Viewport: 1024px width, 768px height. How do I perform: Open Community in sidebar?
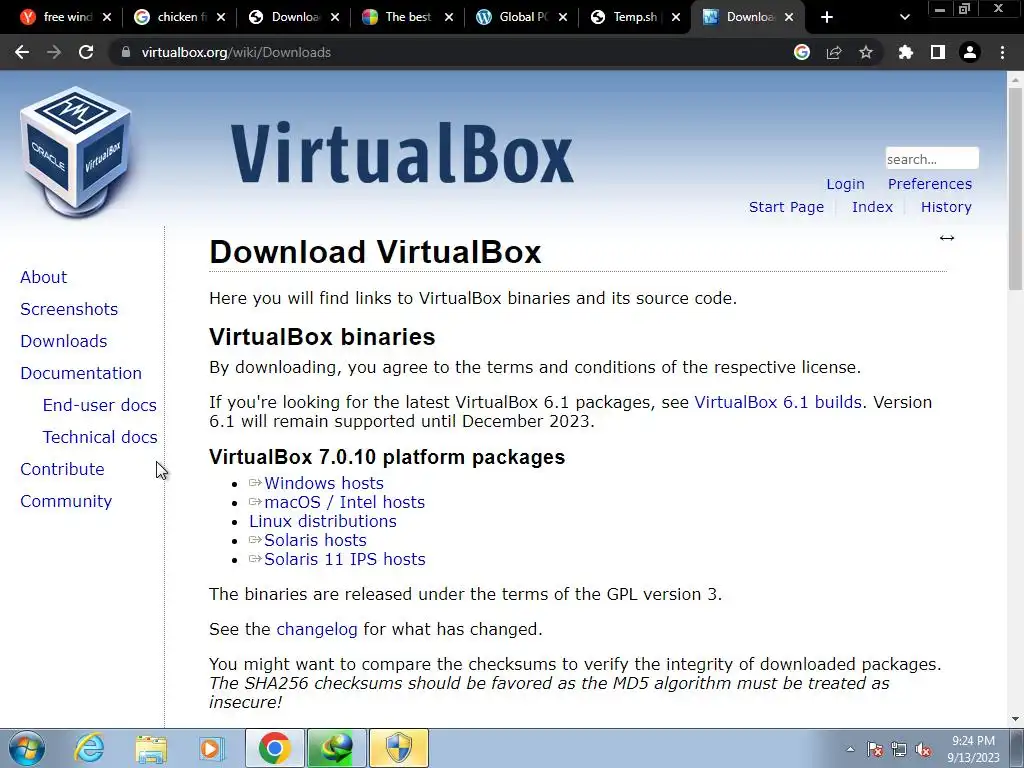coord(66,501)
